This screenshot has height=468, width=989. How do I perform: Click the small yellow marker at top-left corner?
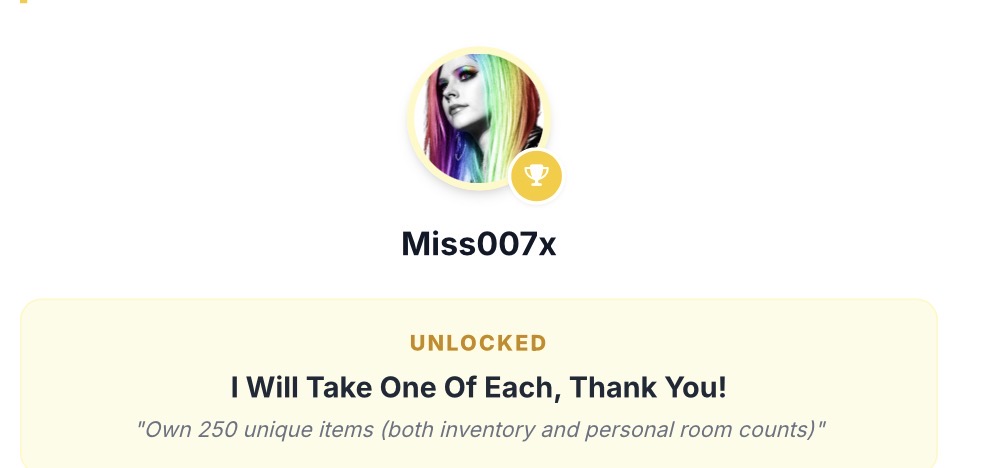pos(22,2)
